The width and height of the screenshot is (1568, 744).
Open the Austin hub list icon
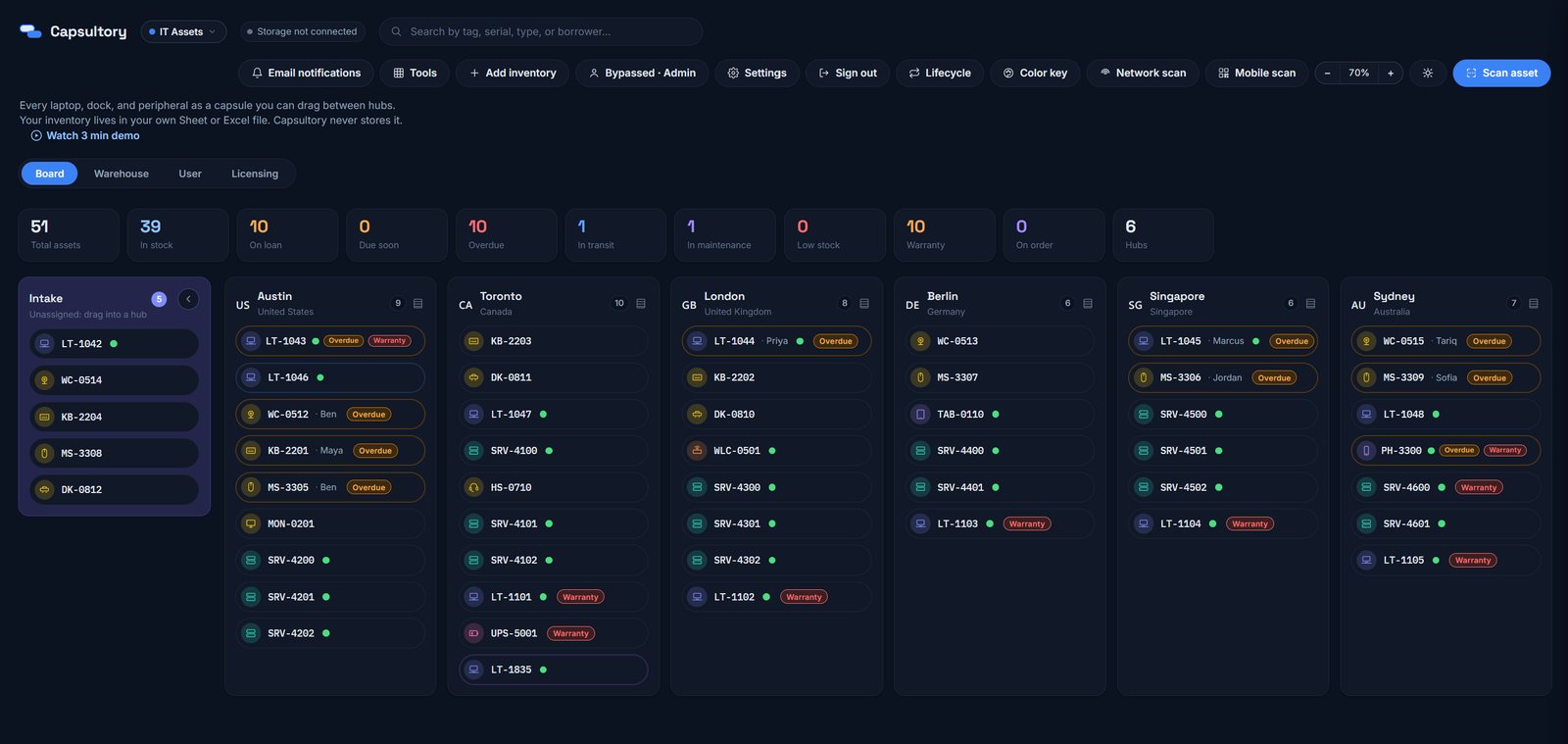[x=417, y=304]
